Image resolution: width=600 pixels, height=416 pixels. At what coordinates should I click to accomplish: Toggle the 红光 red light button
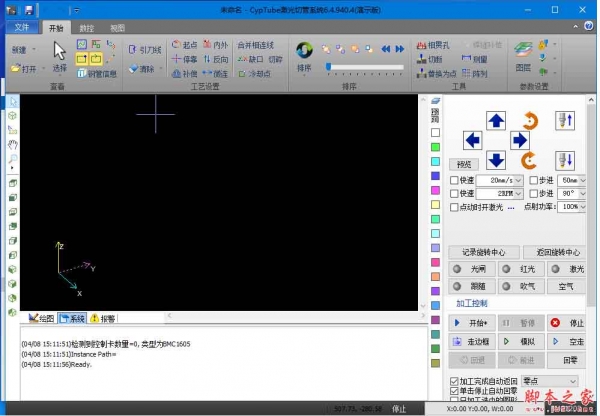[x=521, y=269]
